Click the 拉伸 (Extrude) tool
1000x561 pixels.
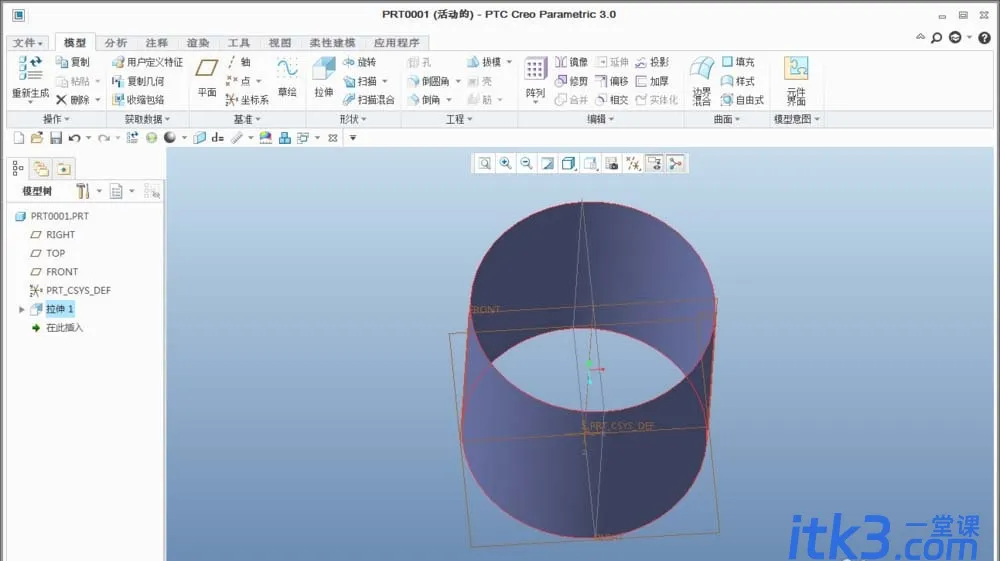point(324,78)
